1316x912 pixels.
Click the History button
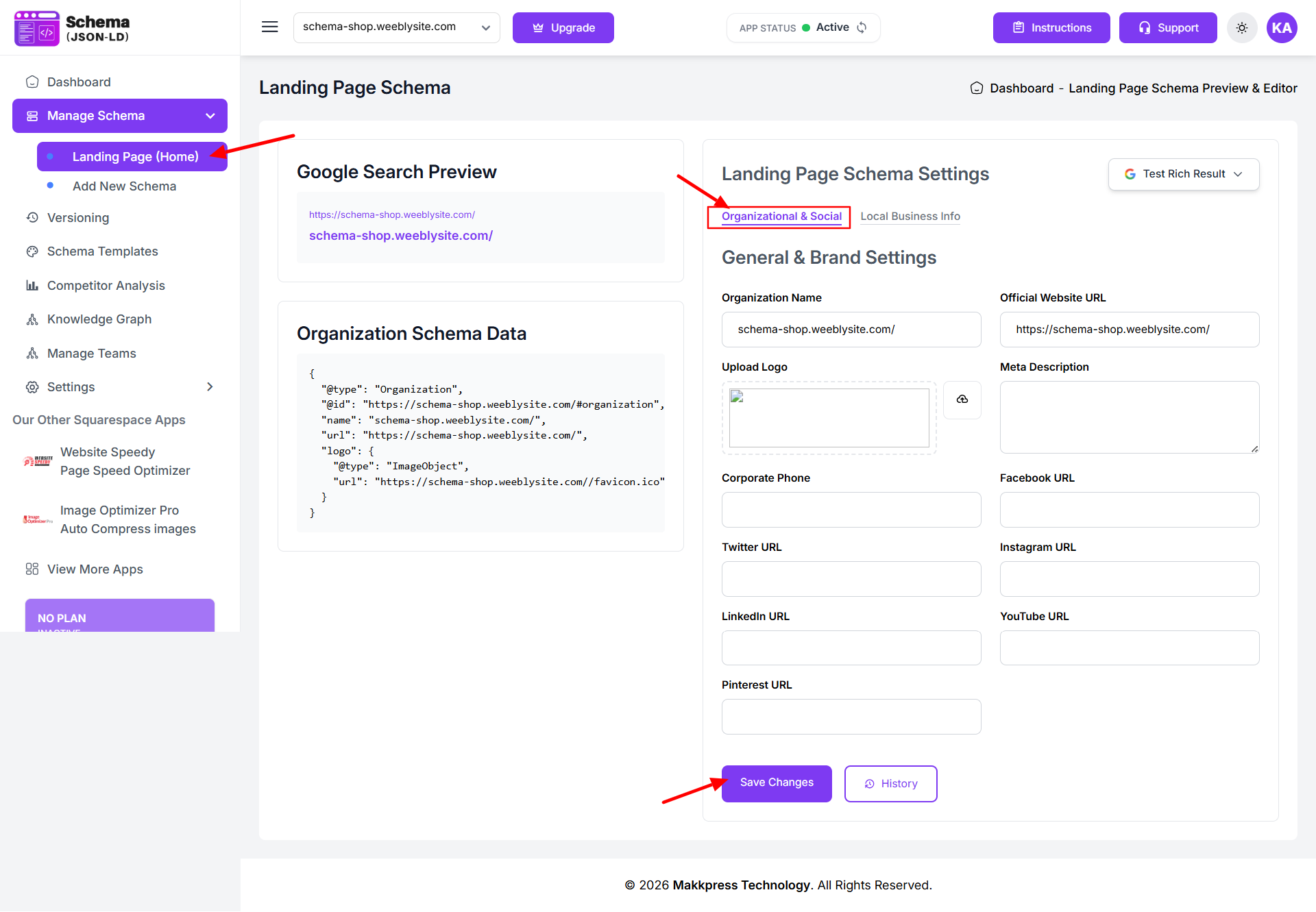coord(890,784)
